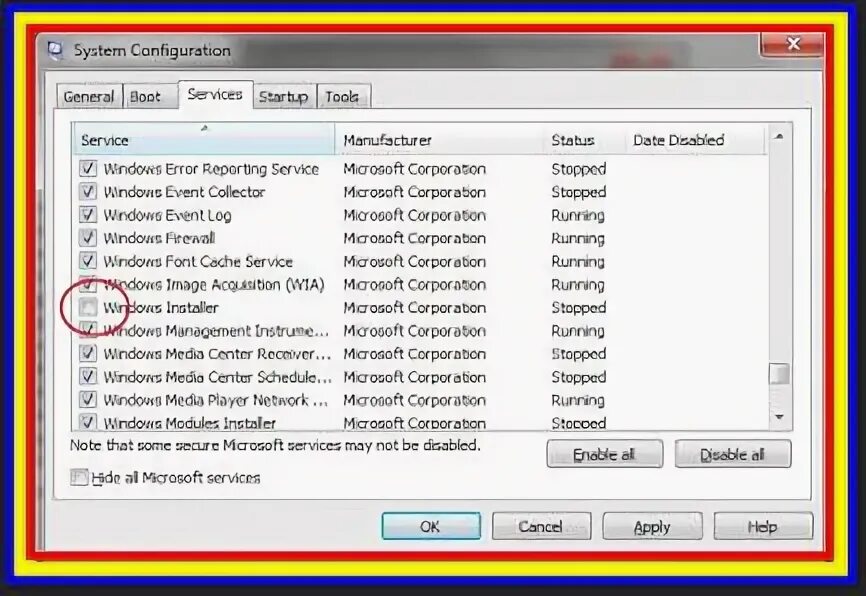Uncheck Windows Firewall checkbox
The height and width of the screenshot is (596, 866).
coord(88,238)
